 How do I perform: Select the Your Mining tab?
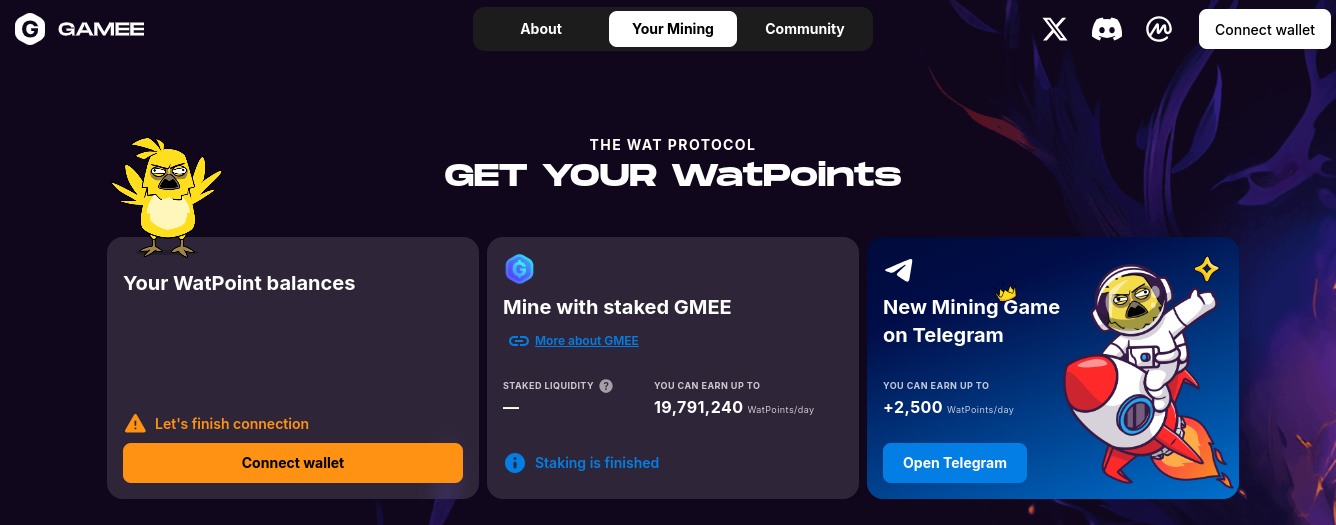click(x=673, y=29)
